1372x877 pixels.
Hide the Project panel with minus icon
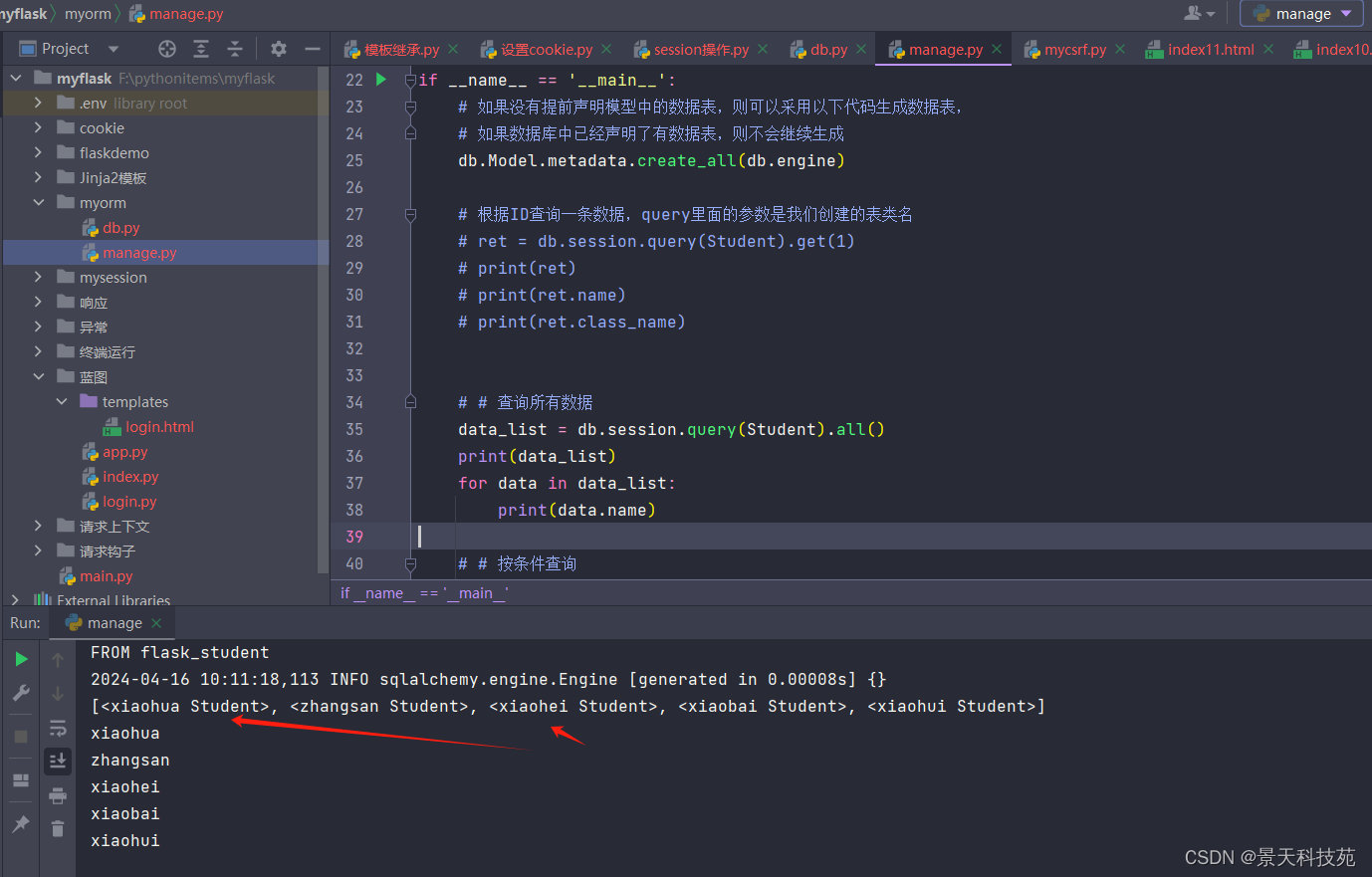313,49
